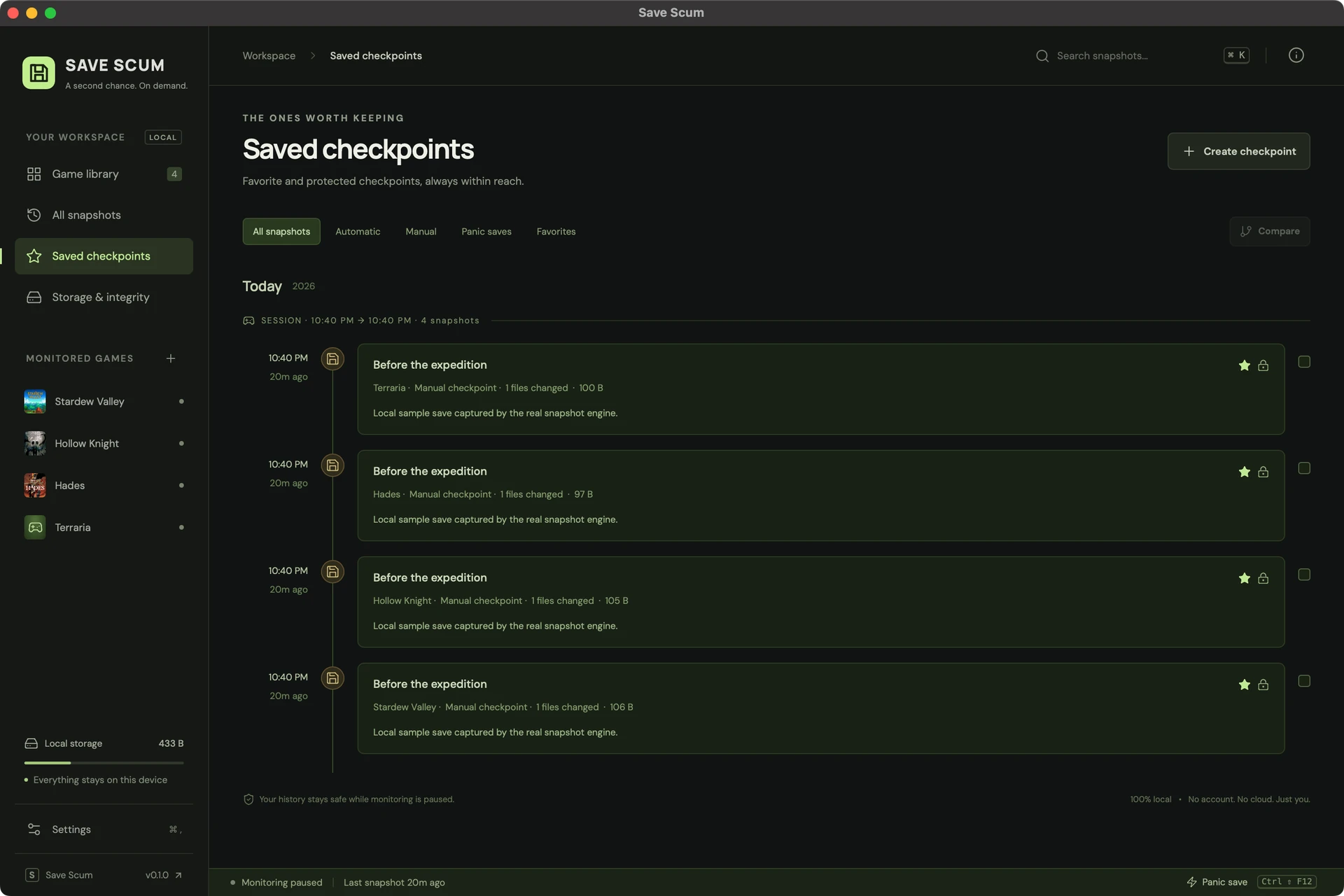The width and height of the screenshot is (1344, 896).
Task: Select Hades game icon
Action: click(x=35, y=486)
